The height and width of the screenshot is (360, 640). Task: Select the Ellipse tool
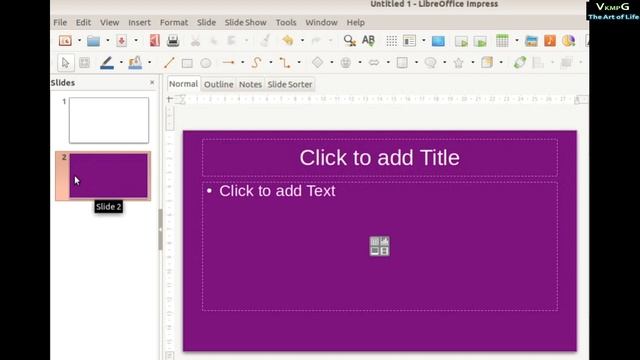pos(206,63)
